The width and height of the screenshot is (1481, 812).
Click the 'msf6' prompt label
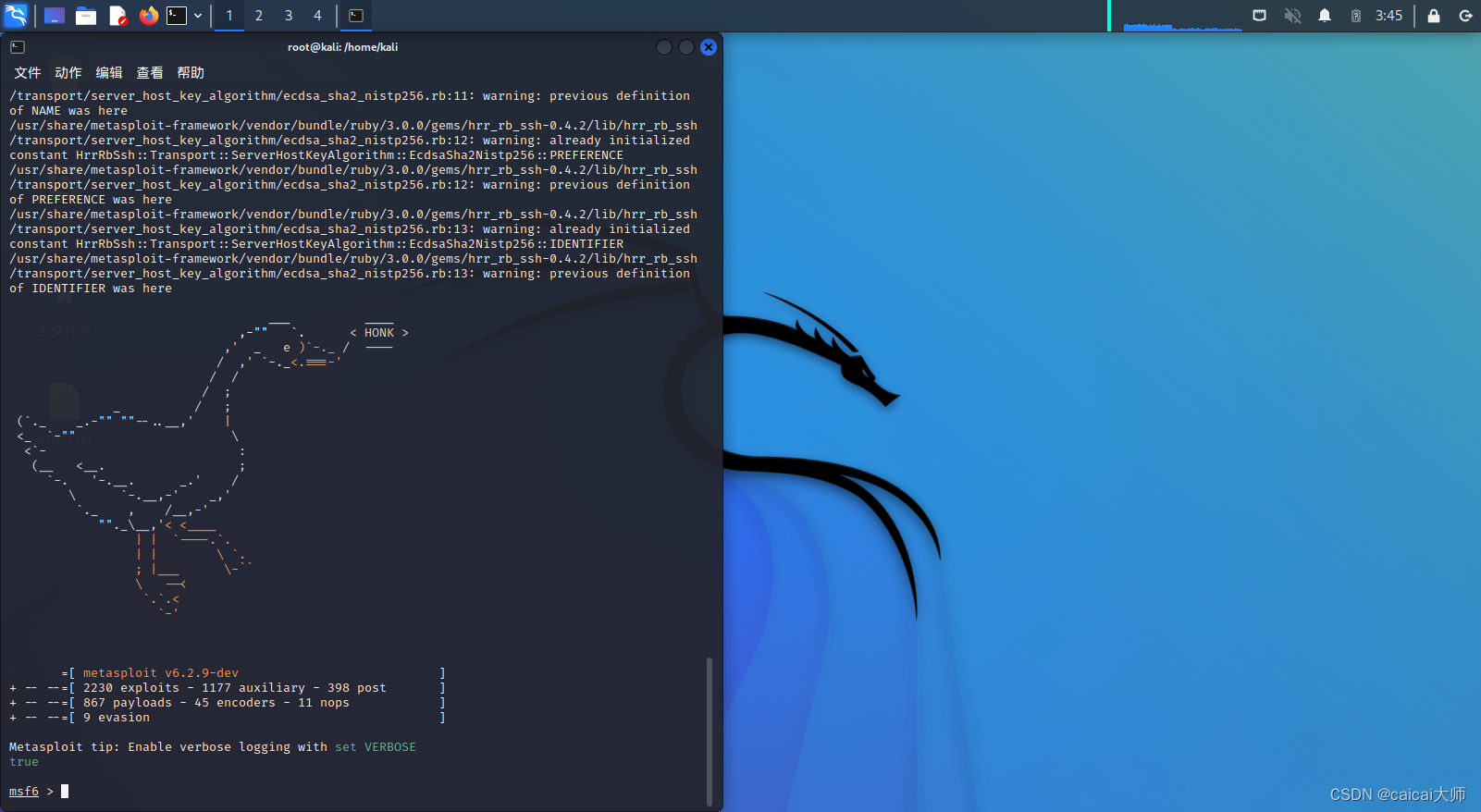(x=24, y=792)
